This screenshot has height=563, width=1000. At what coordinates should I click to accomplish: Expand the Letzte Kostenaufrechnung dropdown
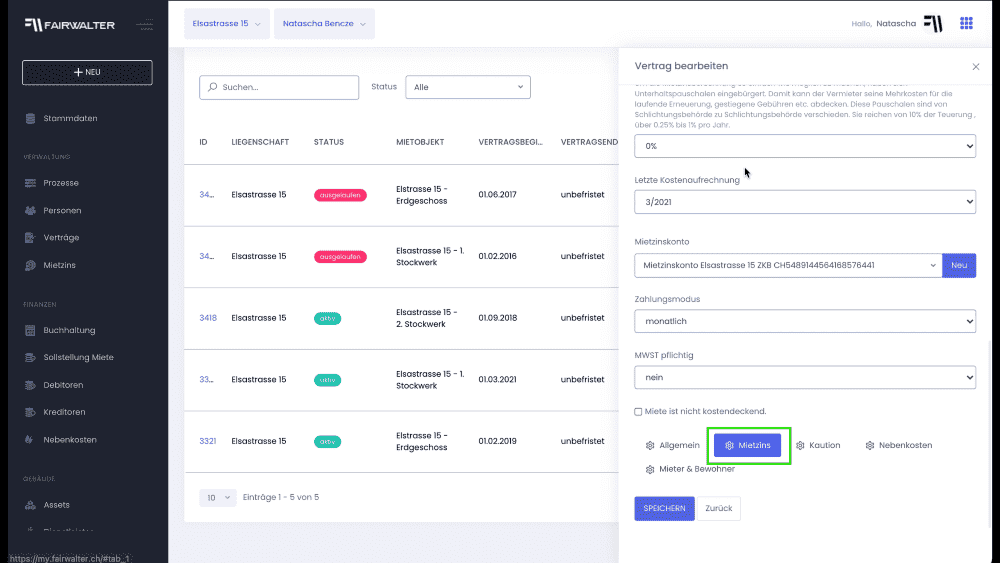[x=804, y=202]
